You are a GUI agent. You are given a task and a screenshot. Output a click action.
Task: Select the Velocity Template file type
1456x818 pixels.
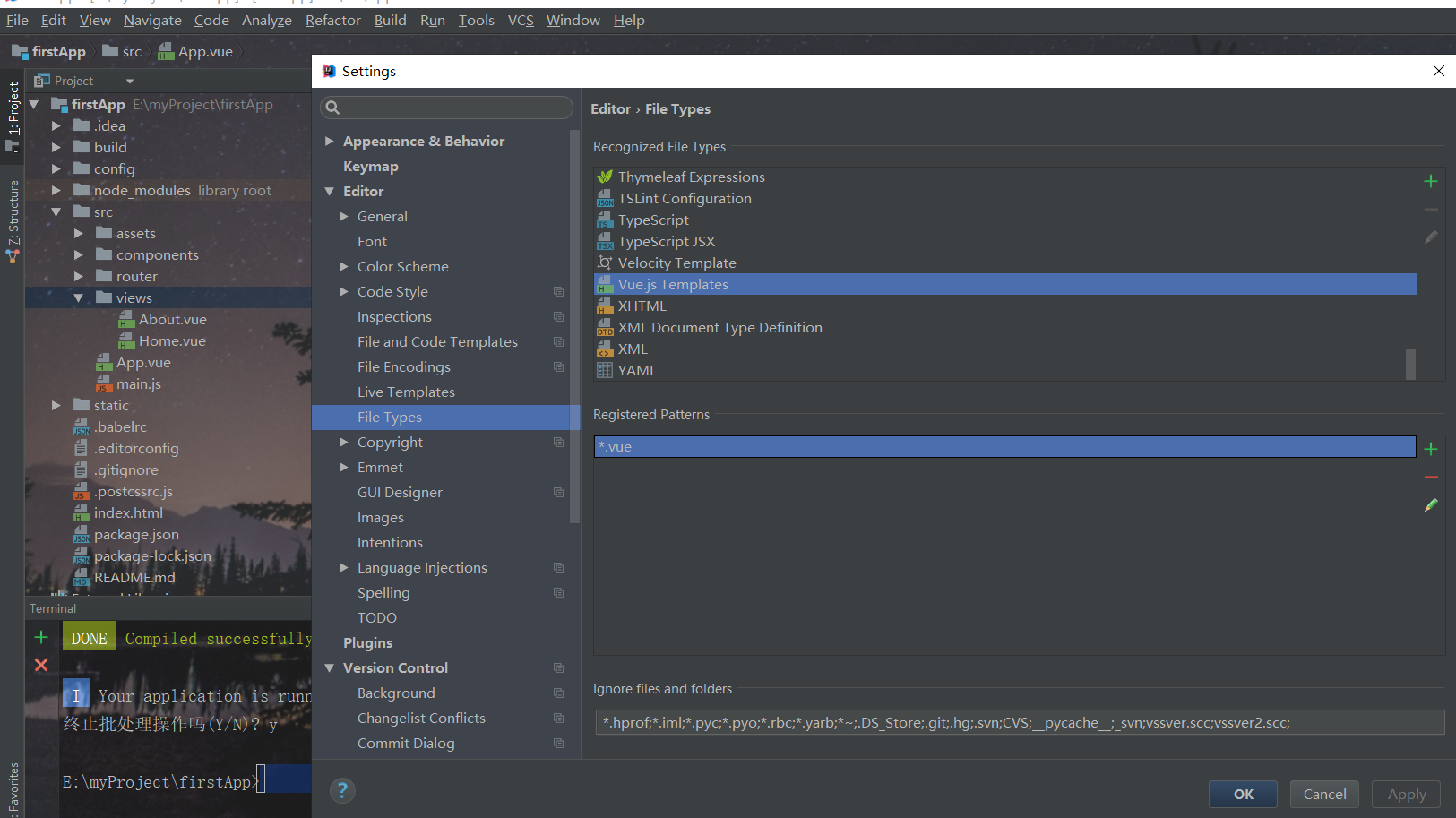(676, 263)
